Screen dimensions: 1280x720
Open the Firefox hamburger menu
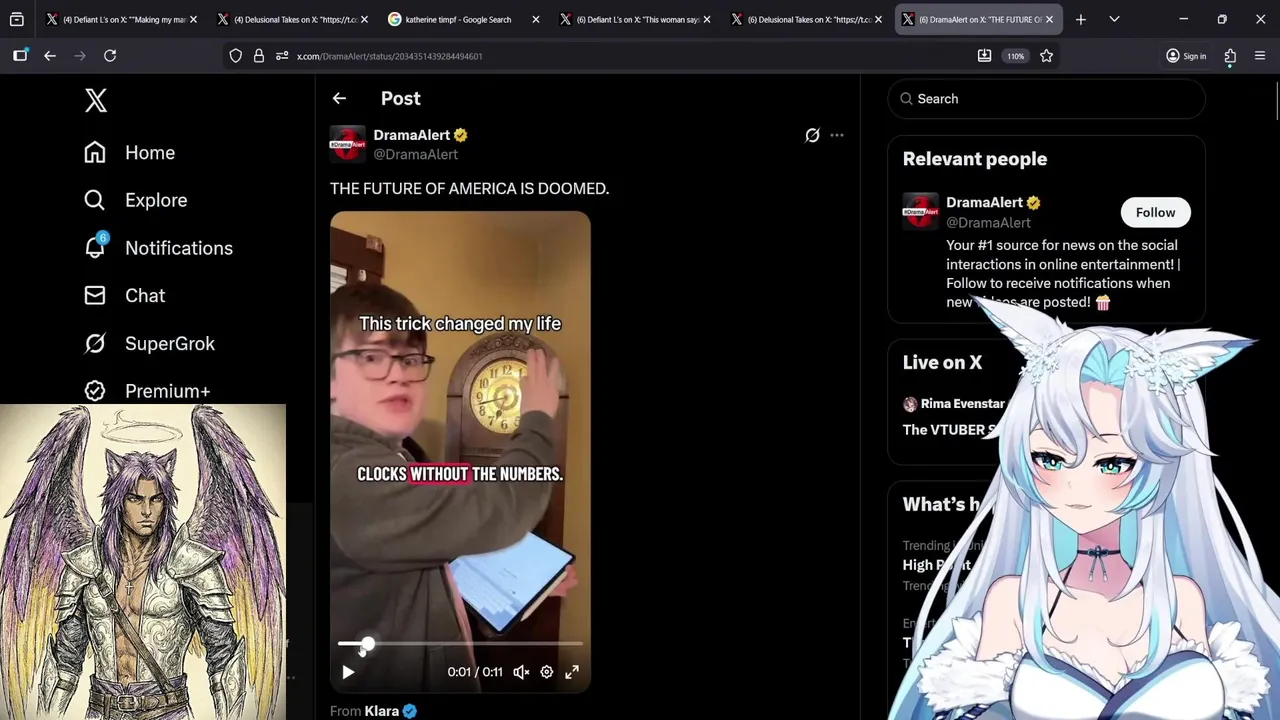point(1260,56)
